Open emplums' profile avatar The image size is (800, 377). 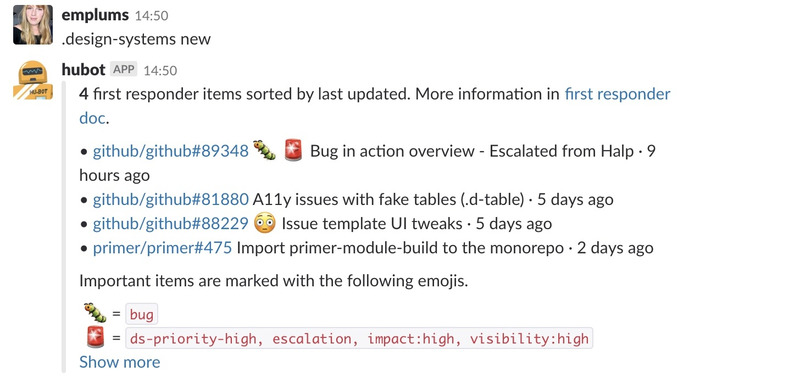33,24
